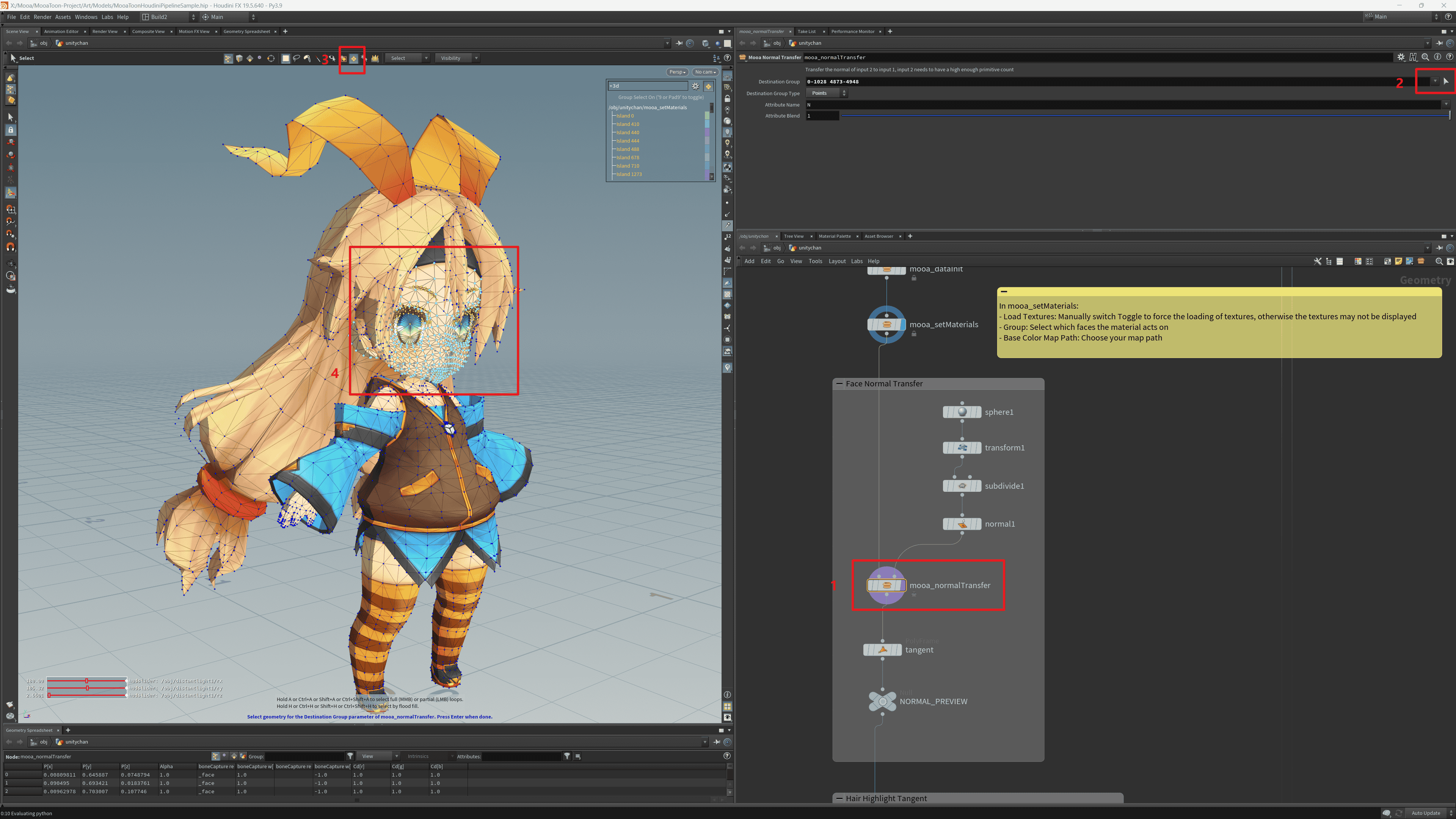
Task: Open the File menu
Action: coord(11,17)
